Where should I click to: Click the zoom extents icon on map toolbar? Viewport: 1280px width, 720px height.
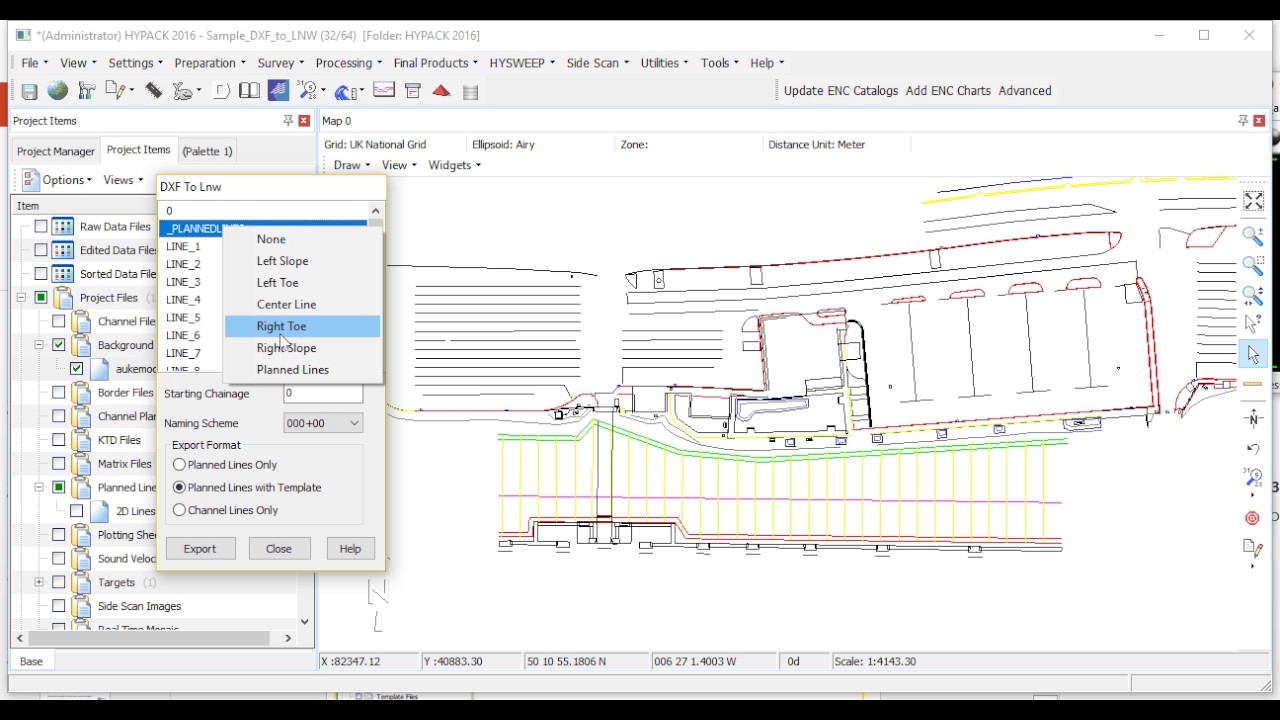1253,201
